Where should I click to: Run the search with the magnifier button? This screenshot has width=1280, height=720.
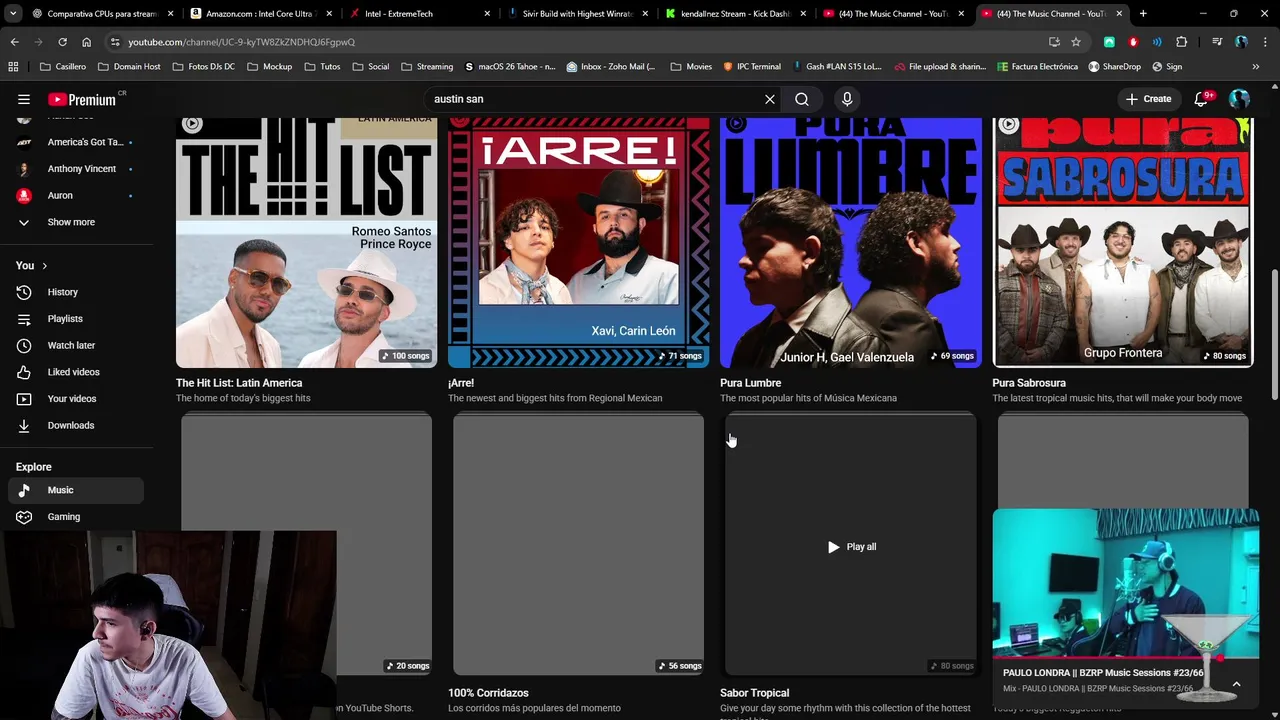click(x=802, y=99)
